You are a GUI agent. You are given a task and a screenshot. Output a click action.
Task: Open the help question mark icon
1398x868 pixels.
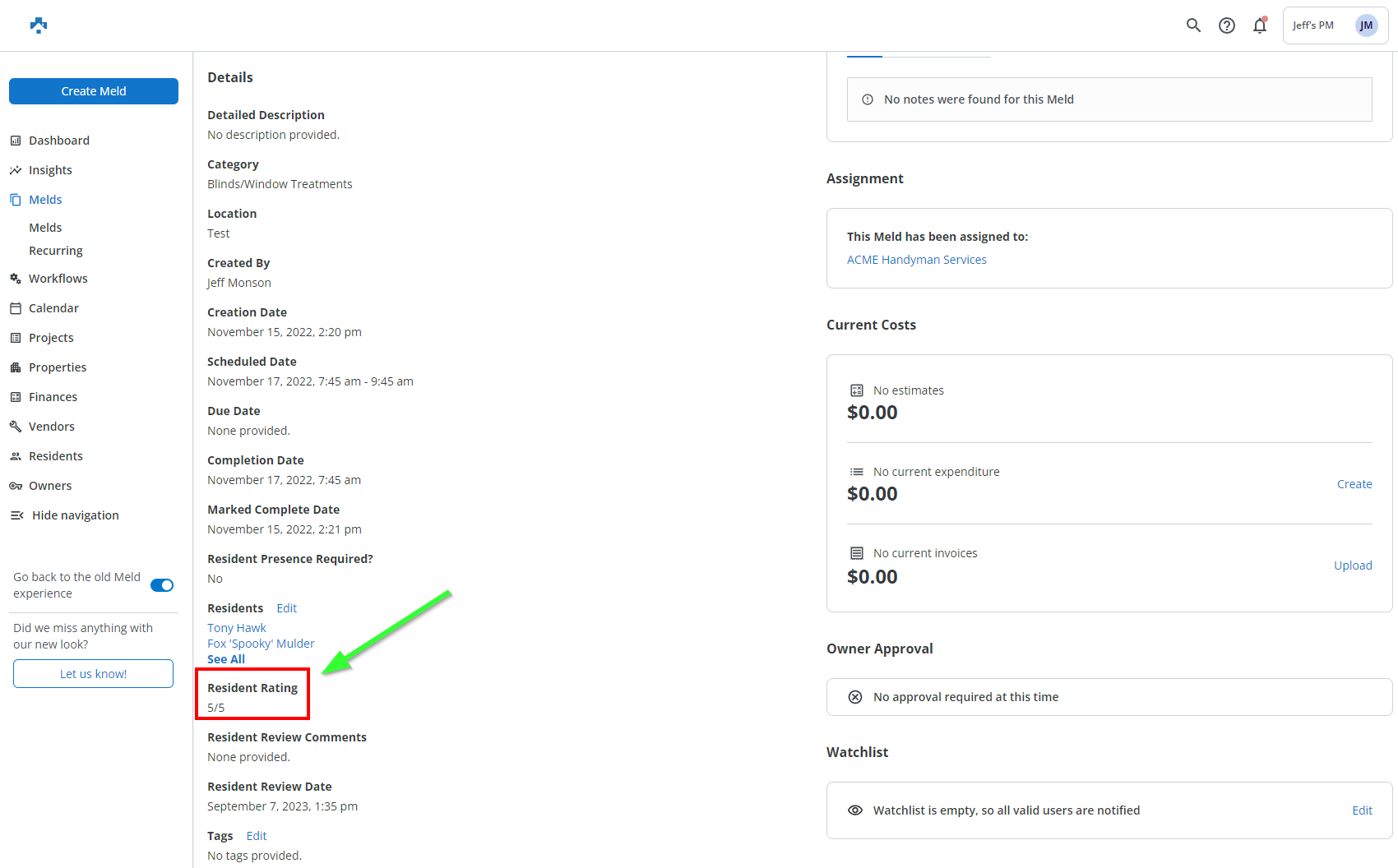pyautogui.click(x=1226, y=25)
